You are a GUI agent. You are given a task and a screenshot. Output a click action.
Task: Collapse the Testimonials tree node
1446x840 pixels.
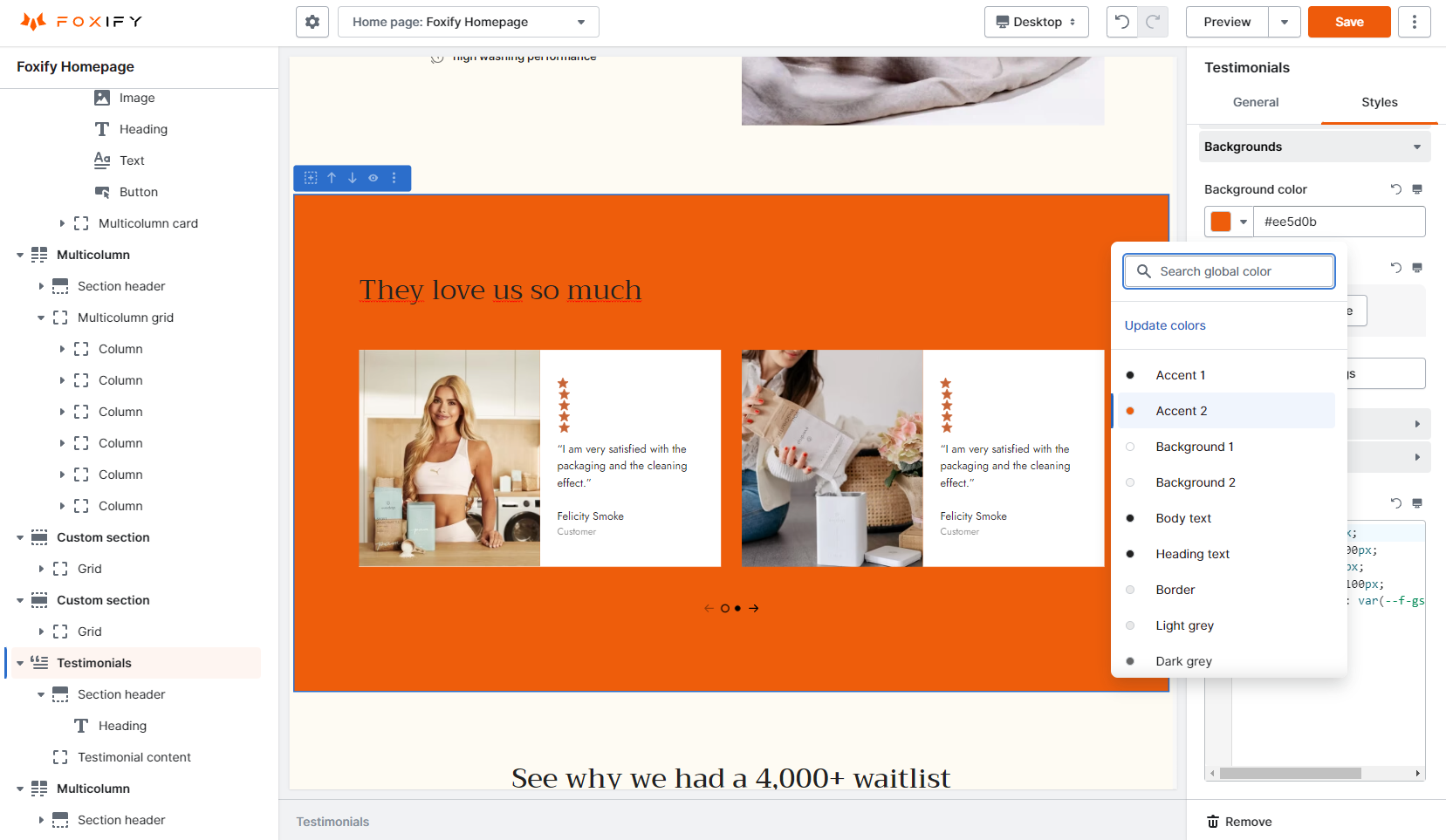click(20, 663)
